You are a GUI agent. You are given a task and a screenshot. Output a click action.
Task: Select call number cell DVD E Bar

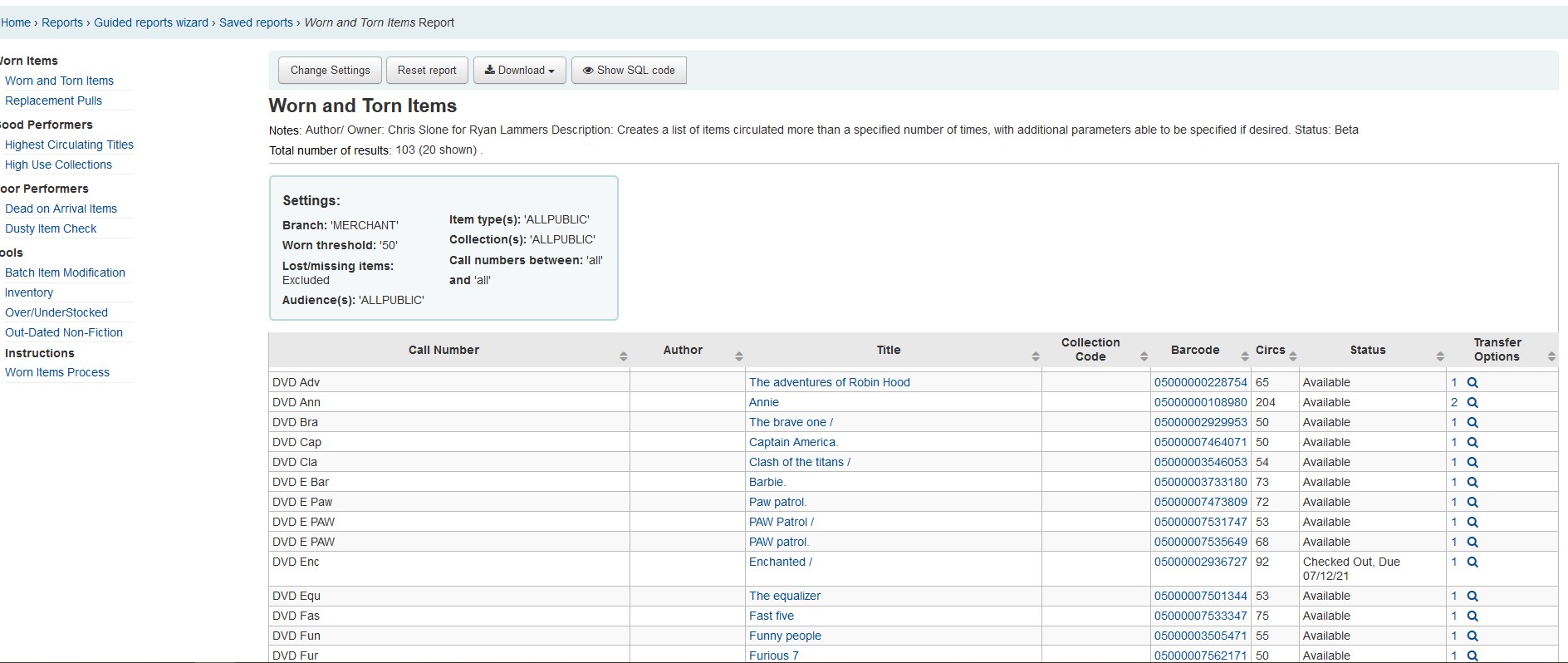tap(448, 482)
